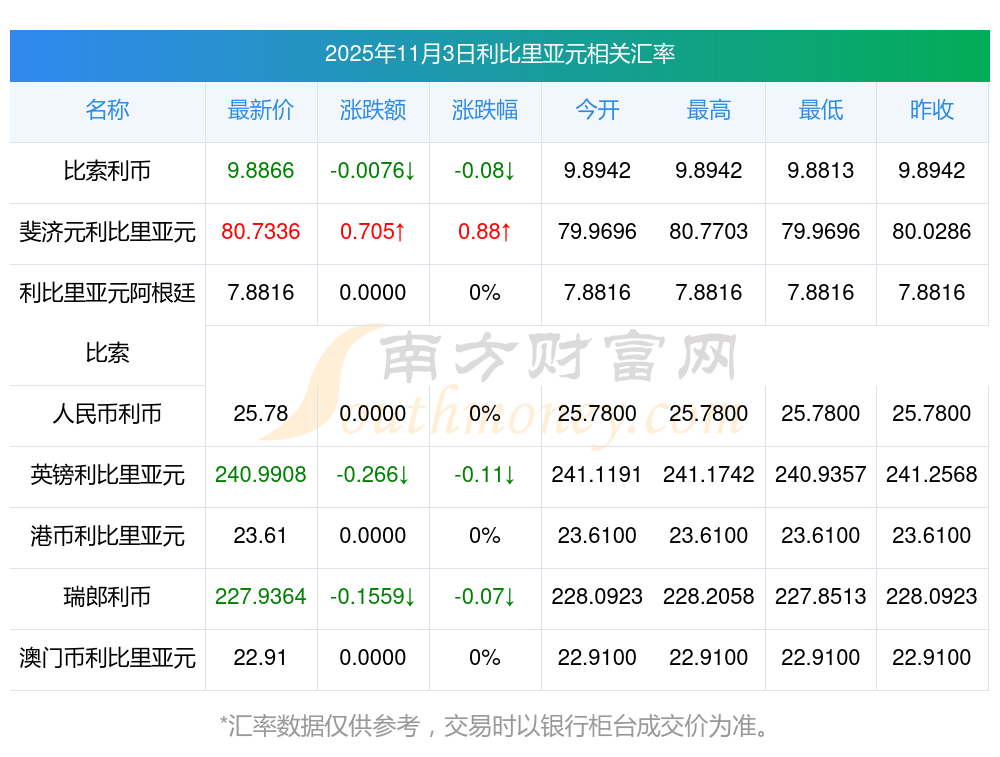Click lowest value 227.8513

click(x=821, y=596)
